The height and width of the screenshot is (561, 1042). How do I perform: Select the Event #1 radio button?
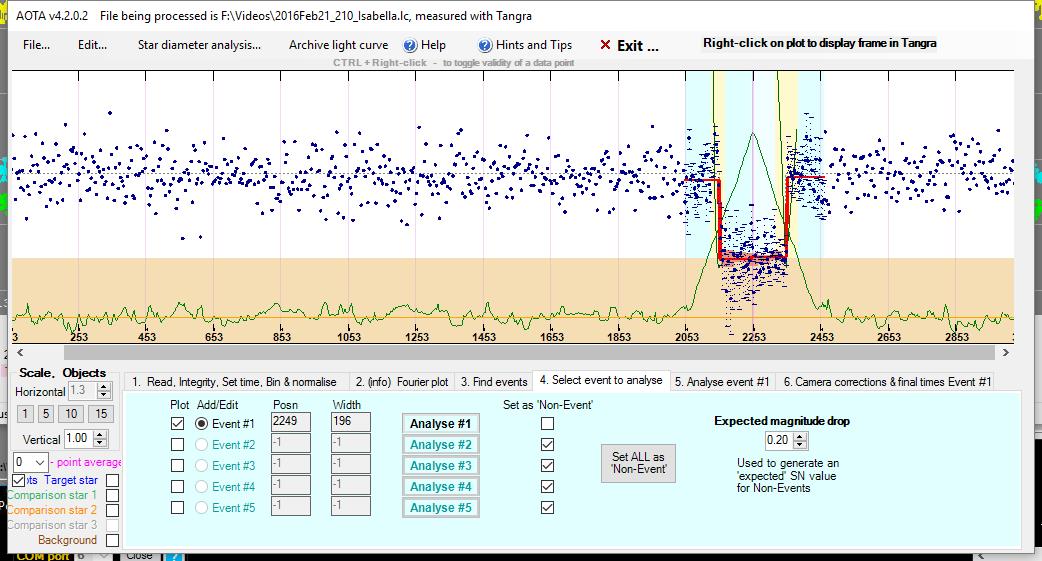point(201,423)
